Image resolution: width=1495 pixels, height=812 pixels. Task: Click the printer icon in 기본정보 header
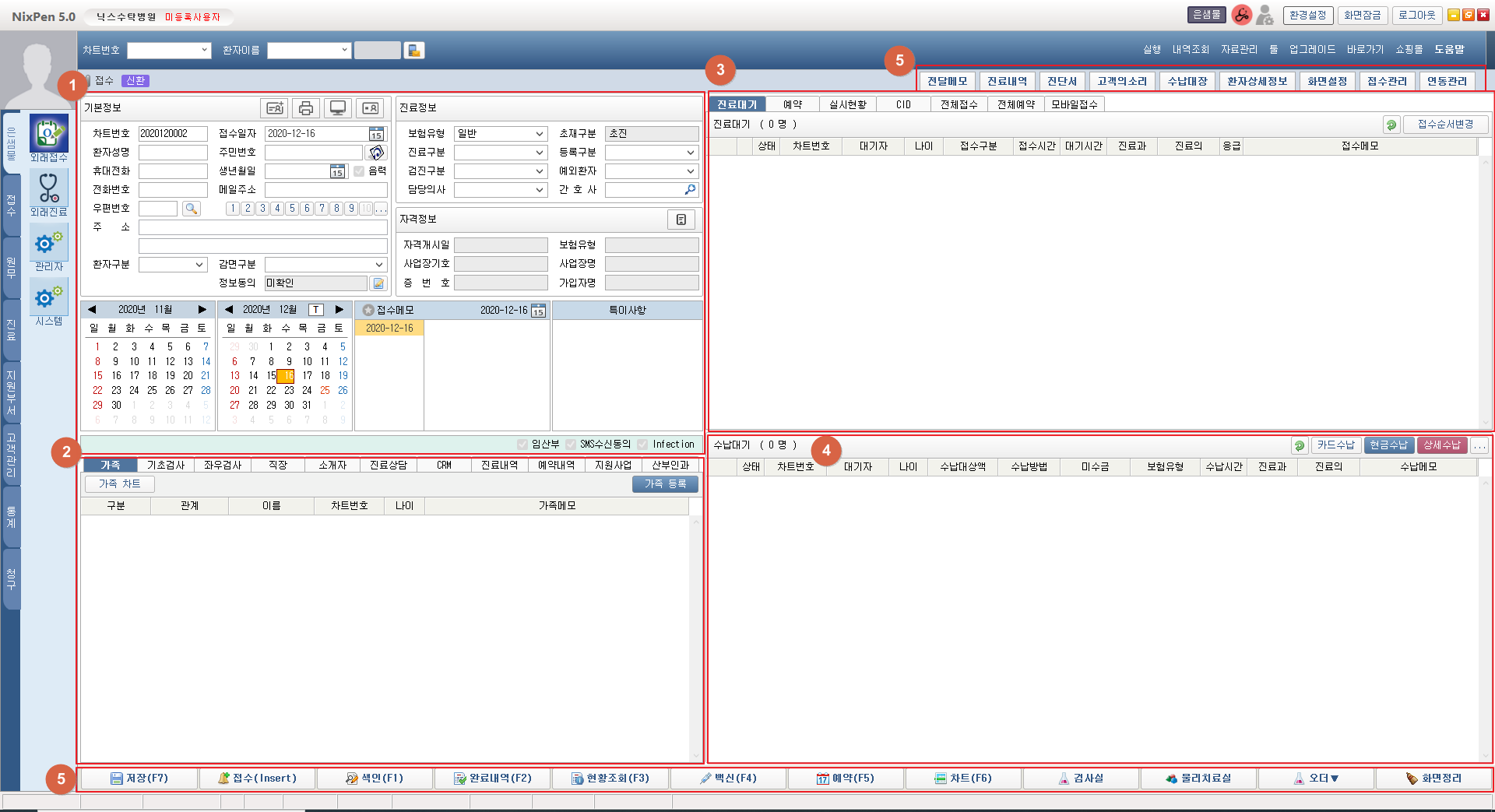306,108
